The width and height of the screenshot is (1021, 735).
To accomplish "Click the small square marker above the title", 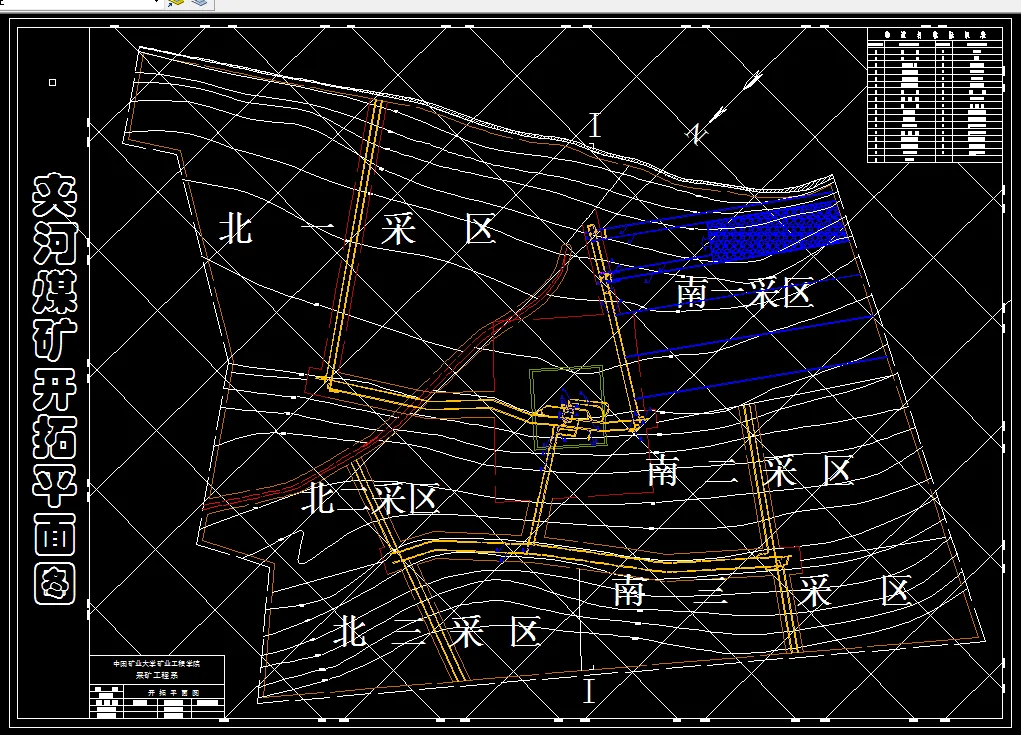I will 53,82.
